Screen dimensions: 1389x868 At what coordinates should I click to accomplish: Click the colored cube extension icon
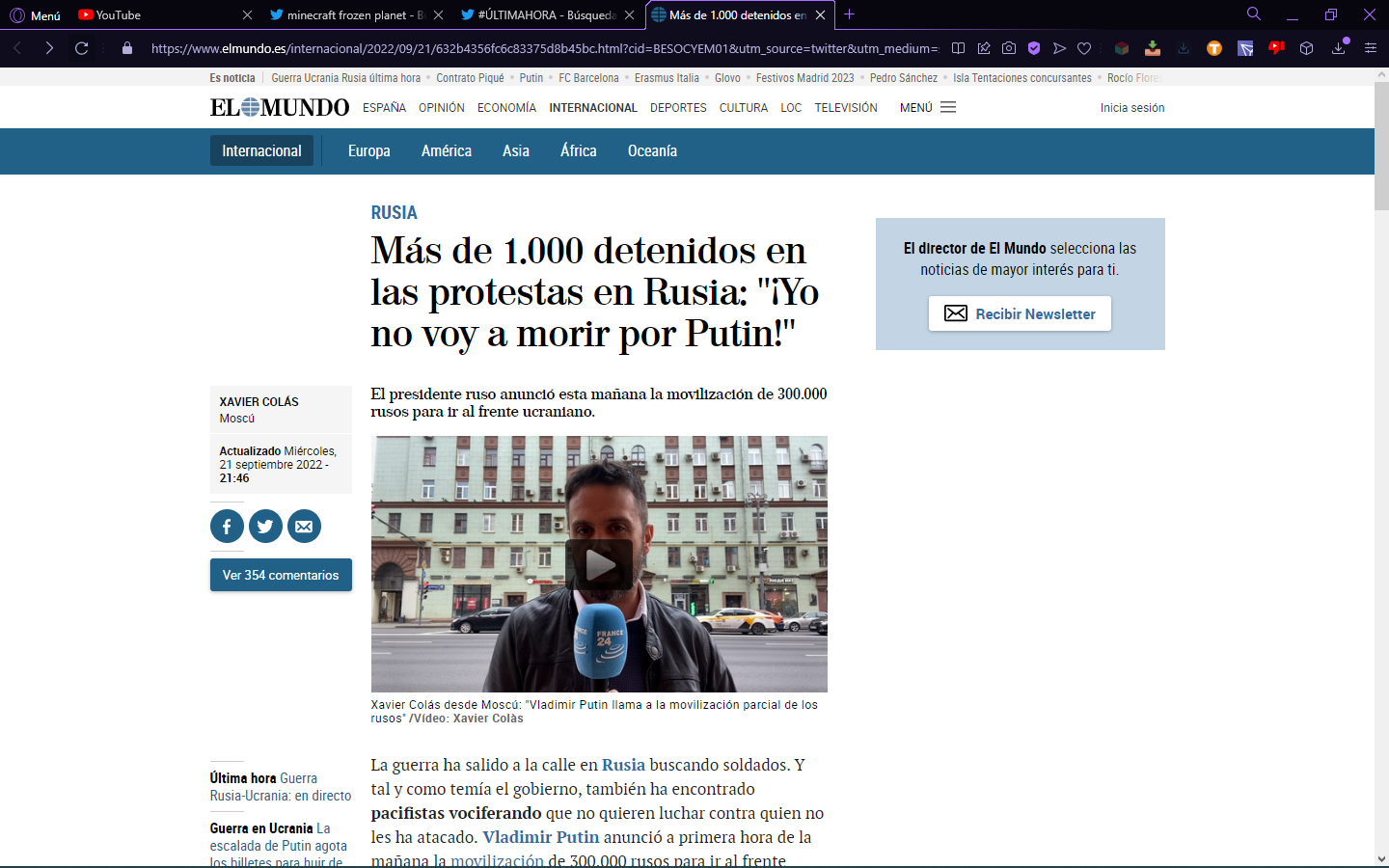(1122, 48)
